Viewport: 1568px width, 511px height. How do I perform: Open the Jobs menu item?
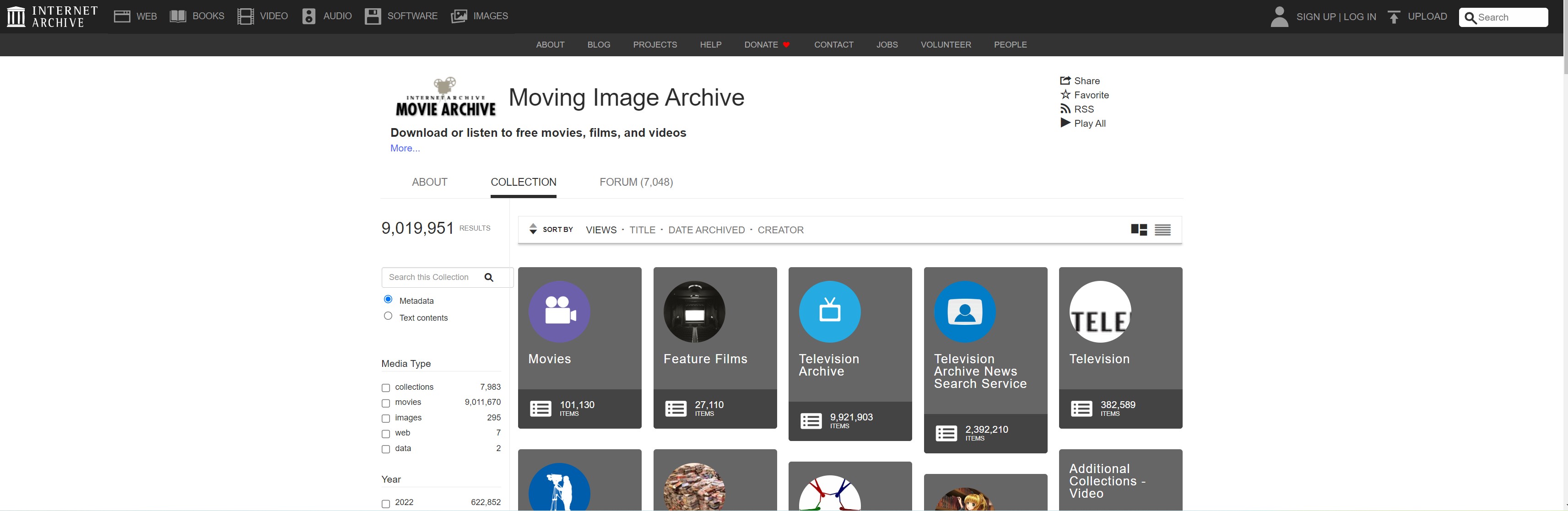pyautogui.click(x=887, y=44)
